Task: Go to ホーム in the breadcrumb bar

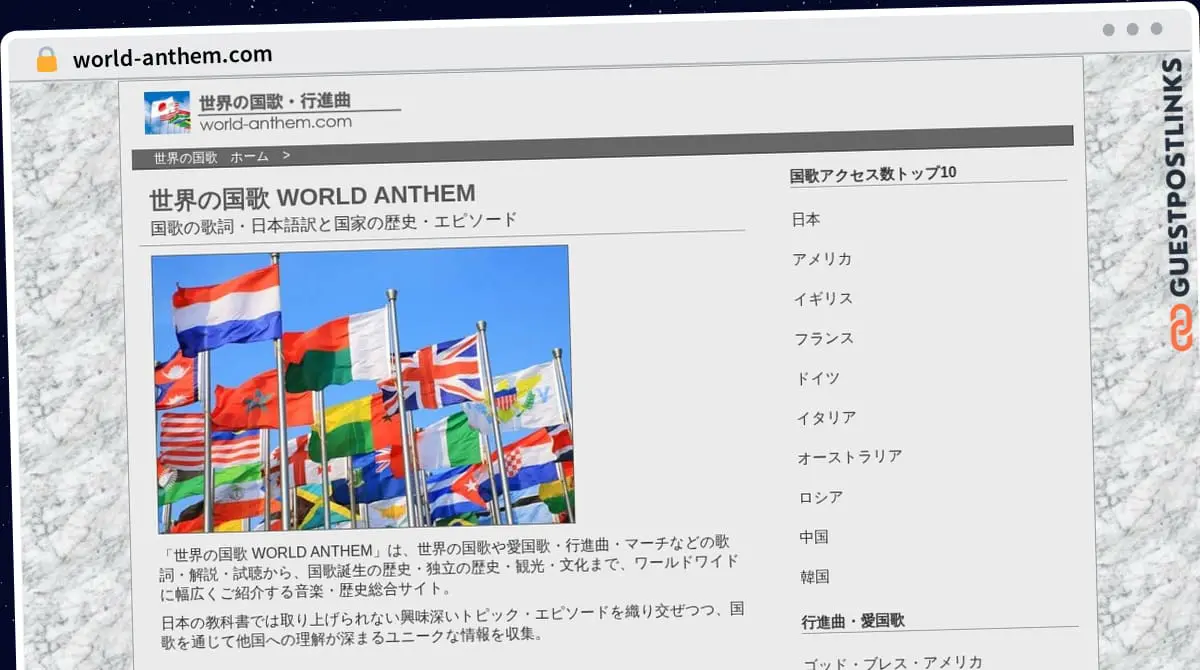Action: click(249, 157)
